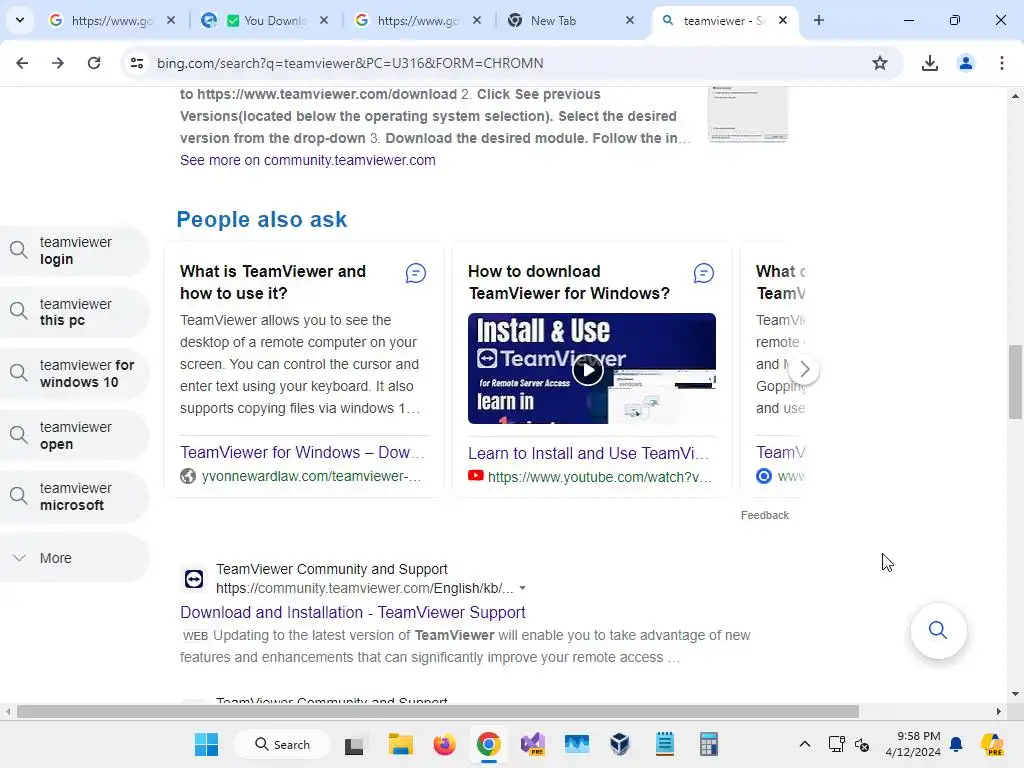Click the taskbar Search box
This screenshot has height=768, width=1024.
pos(282,744)
